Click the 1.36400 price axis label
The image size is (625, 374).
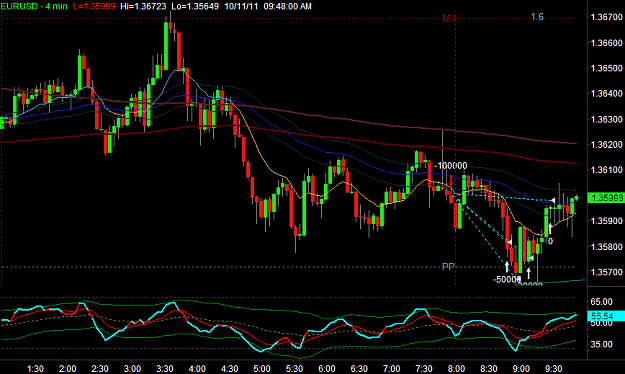click(x=606, y=93)
